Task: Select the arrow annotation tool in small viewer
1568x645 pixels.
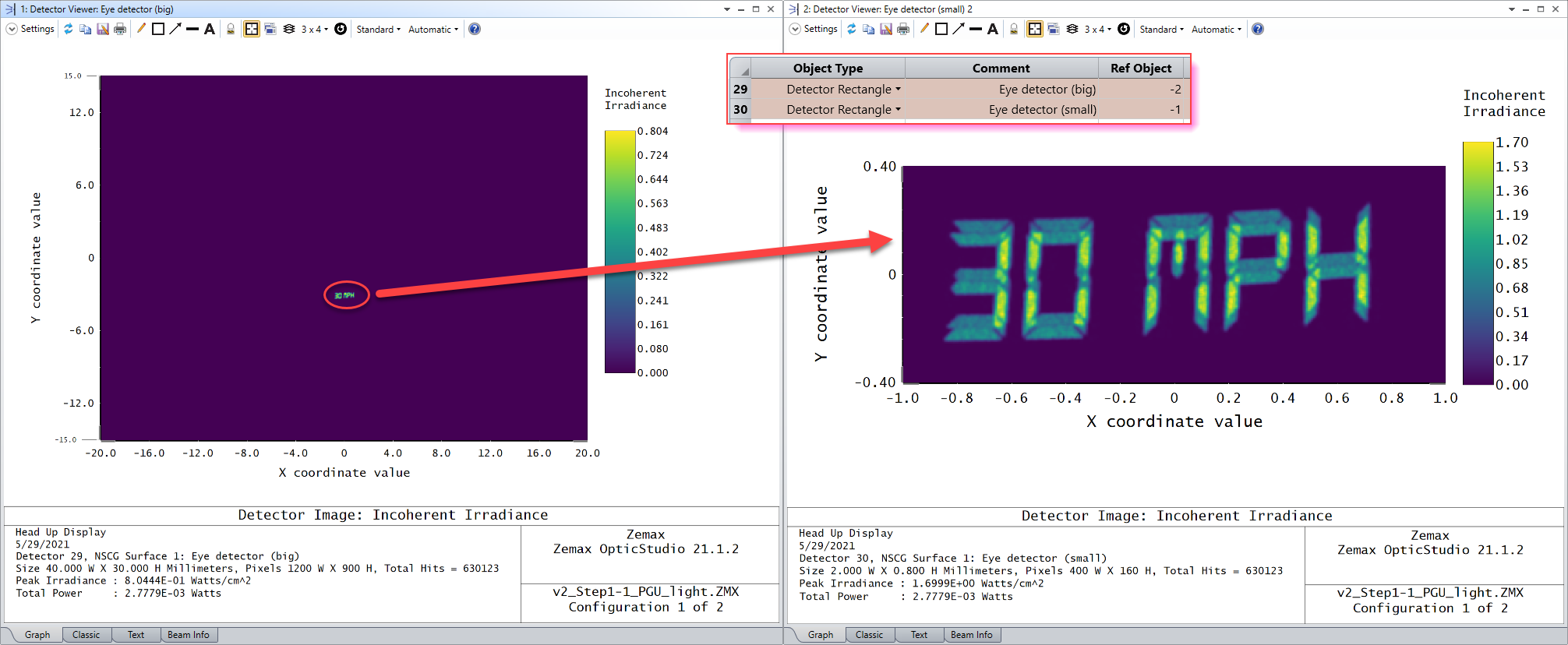Action: click(x=959, y=29)
